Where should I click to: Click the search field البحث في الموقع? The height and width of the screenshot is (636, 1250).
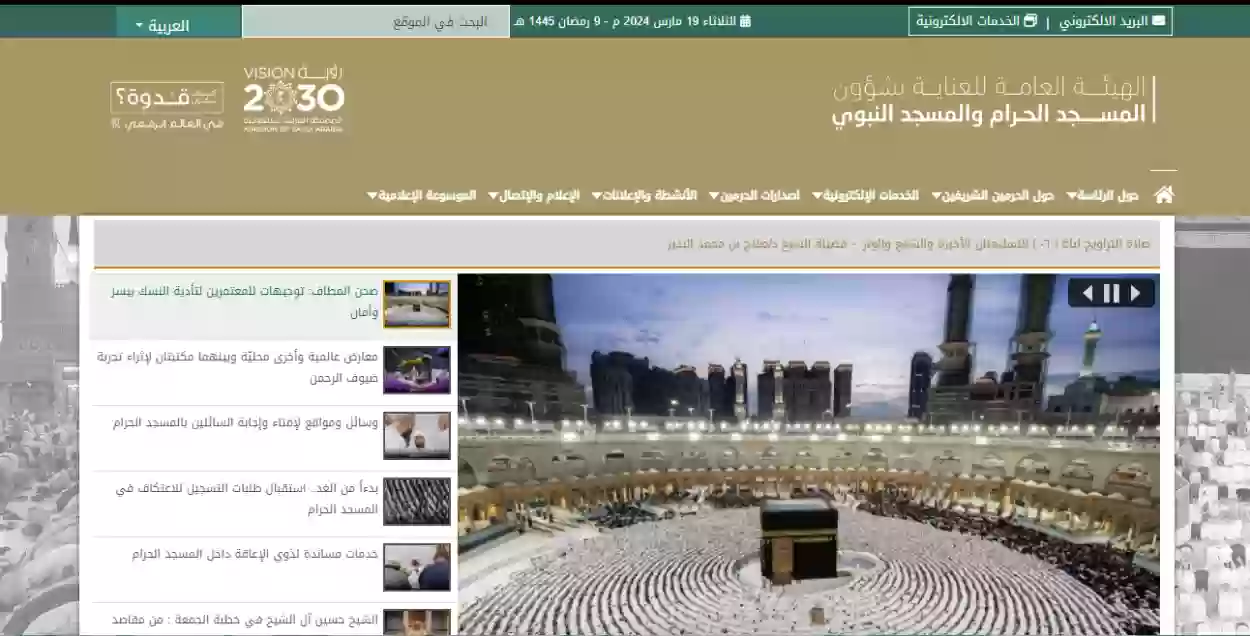[x=376, y=21]
